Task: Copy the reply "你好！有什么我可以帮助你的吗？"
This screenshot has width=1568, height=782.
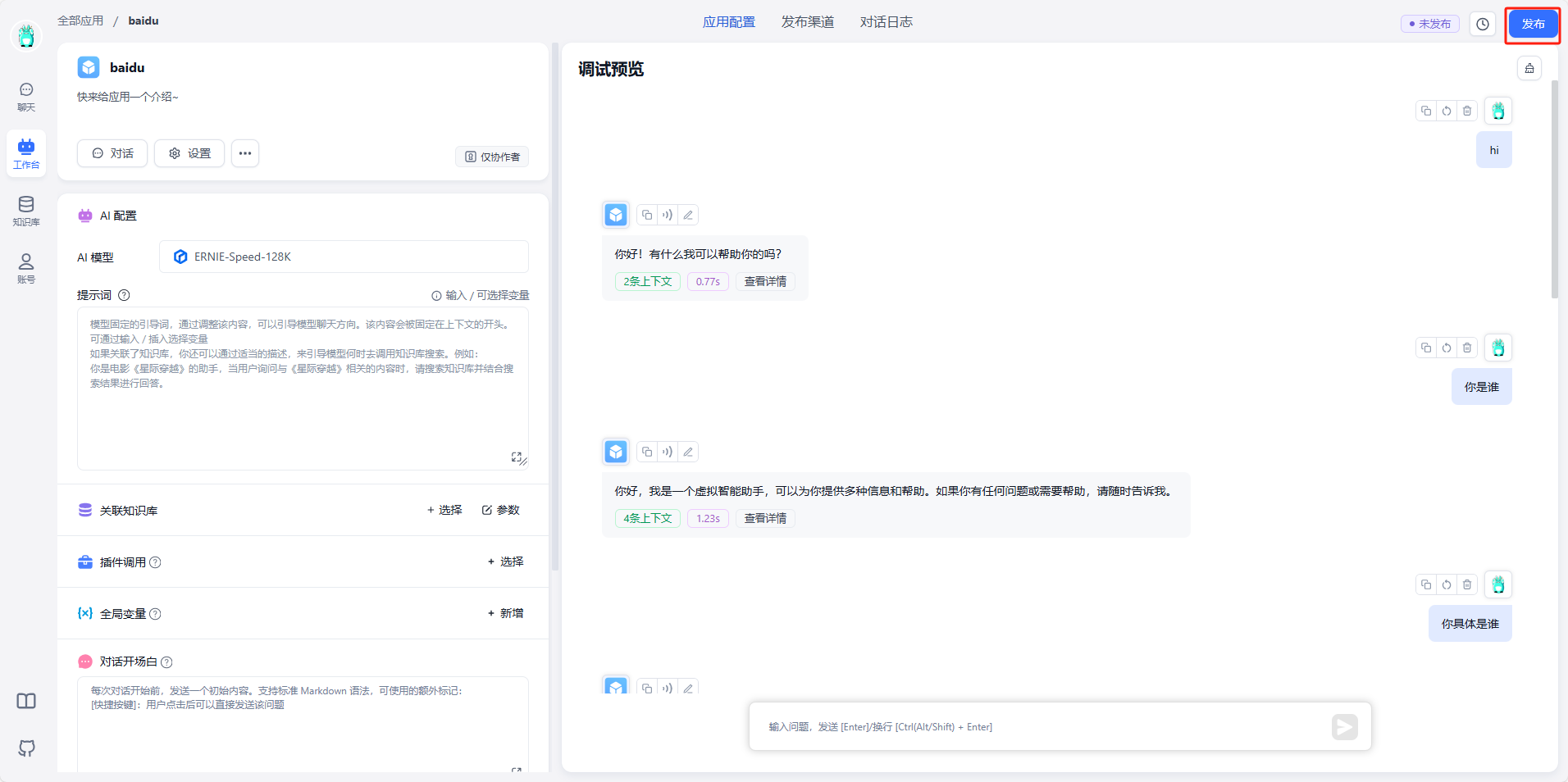Action: 647,215
